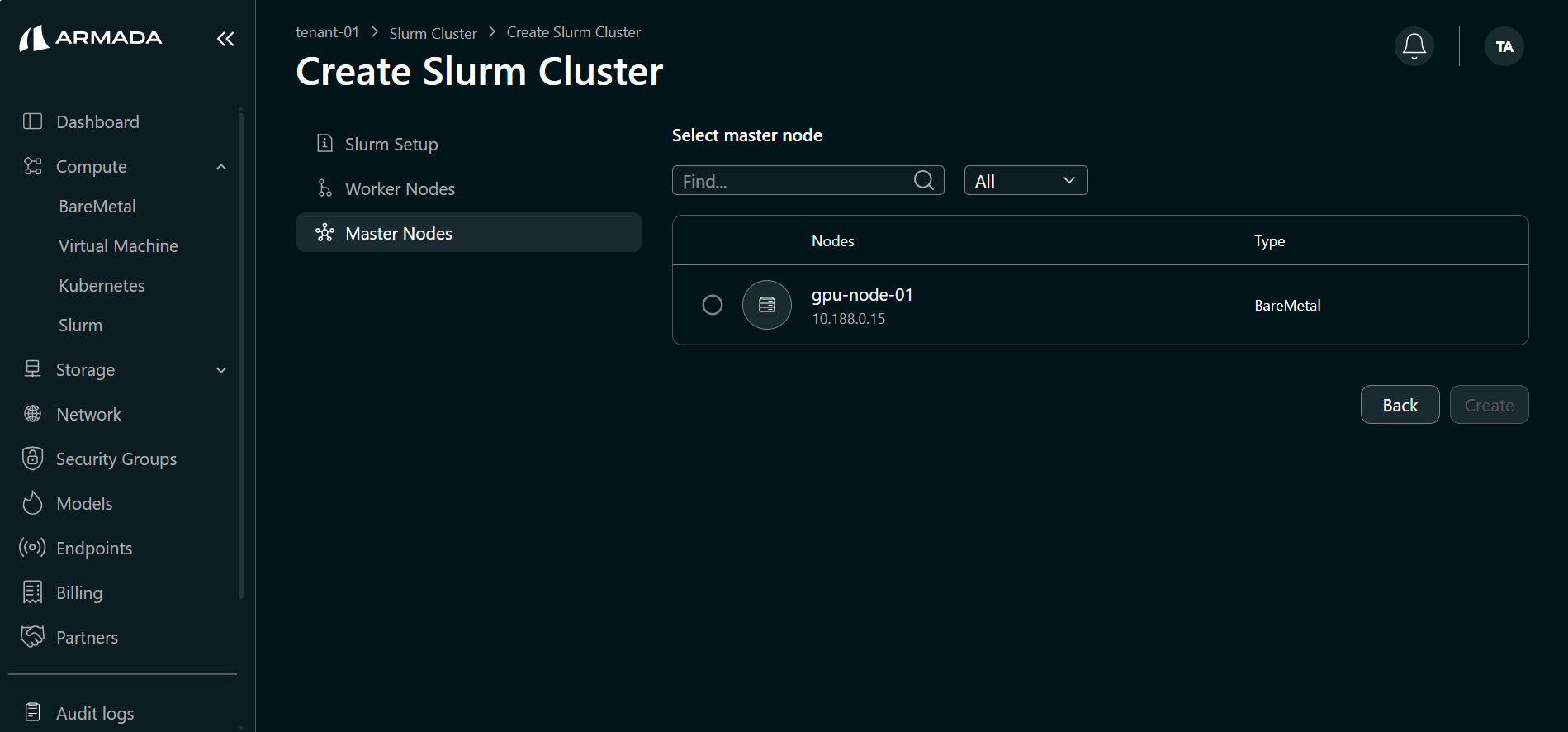The height and width of the screenshot is (732, 1568).
Task: Click the Billing receipt icon
Action: pos(32,592)
